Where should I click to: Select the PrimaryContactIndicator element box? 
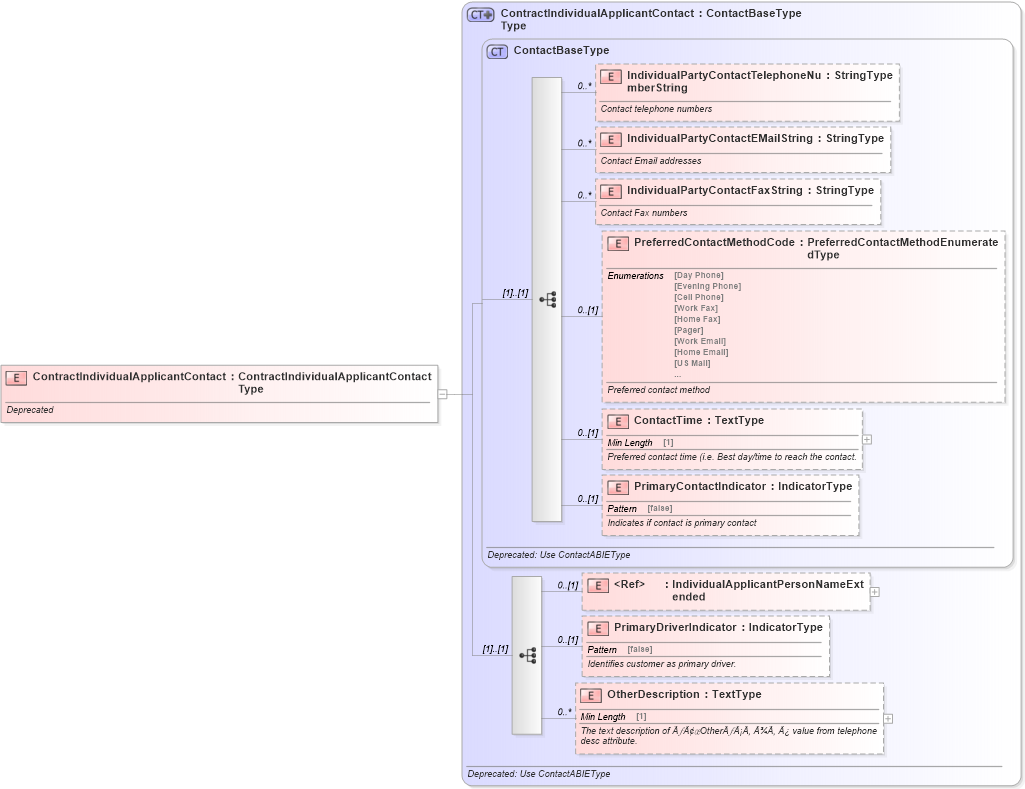point(731,504)
